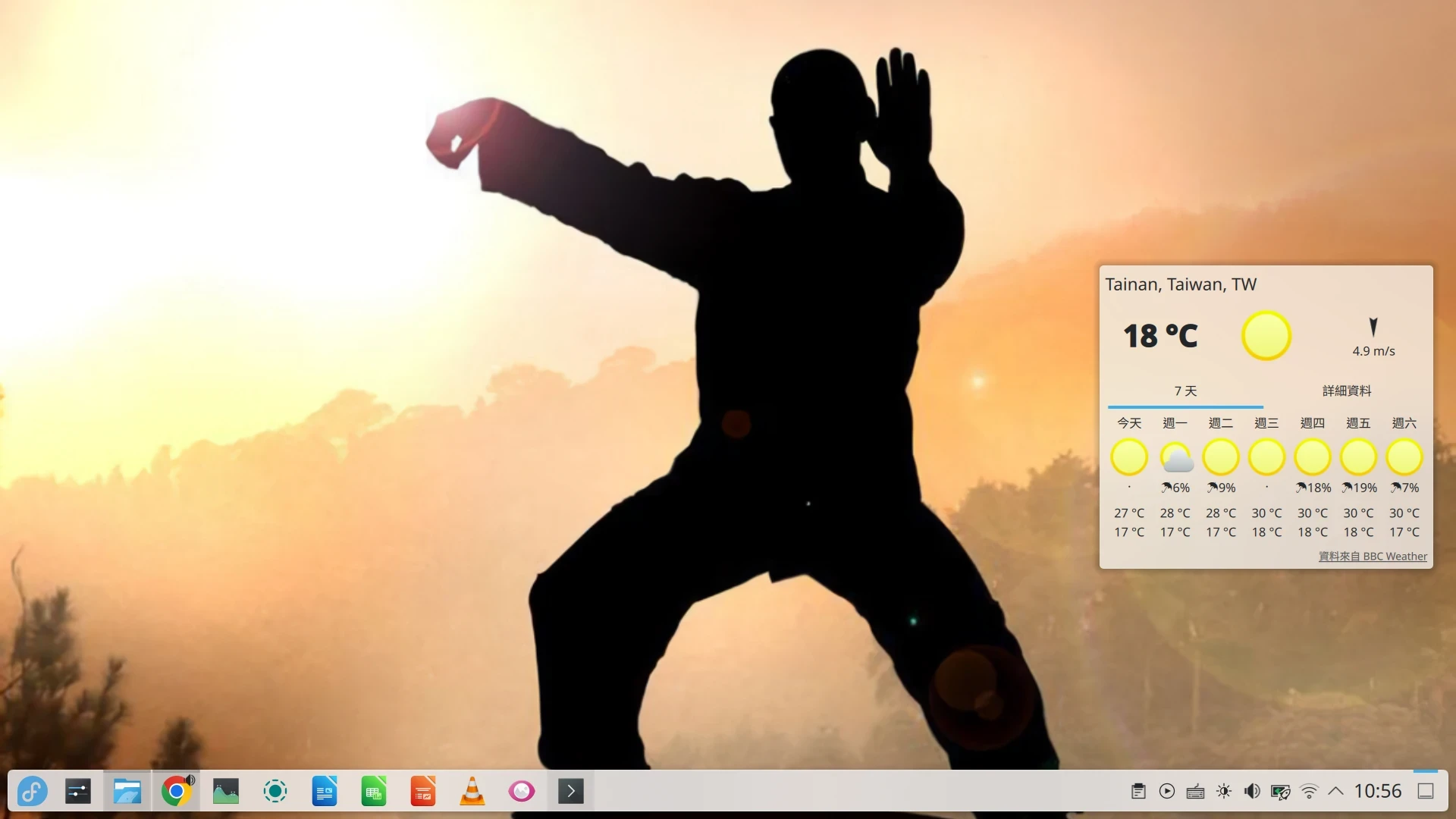Viewport: 1456px width, 819px height.
Task: Launch LibreOffice Calc
Action: point(373,791)
